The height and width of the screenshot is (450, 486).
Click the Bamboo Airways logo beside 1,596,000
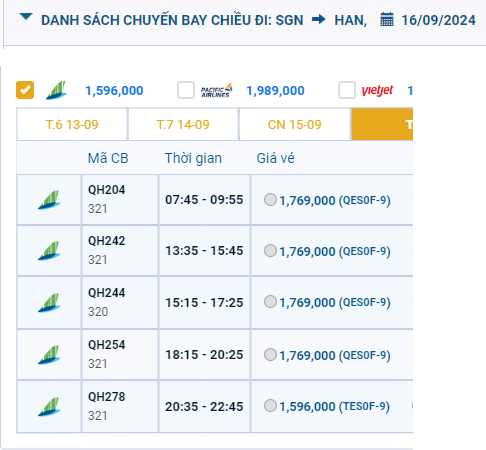pos(56,90)
